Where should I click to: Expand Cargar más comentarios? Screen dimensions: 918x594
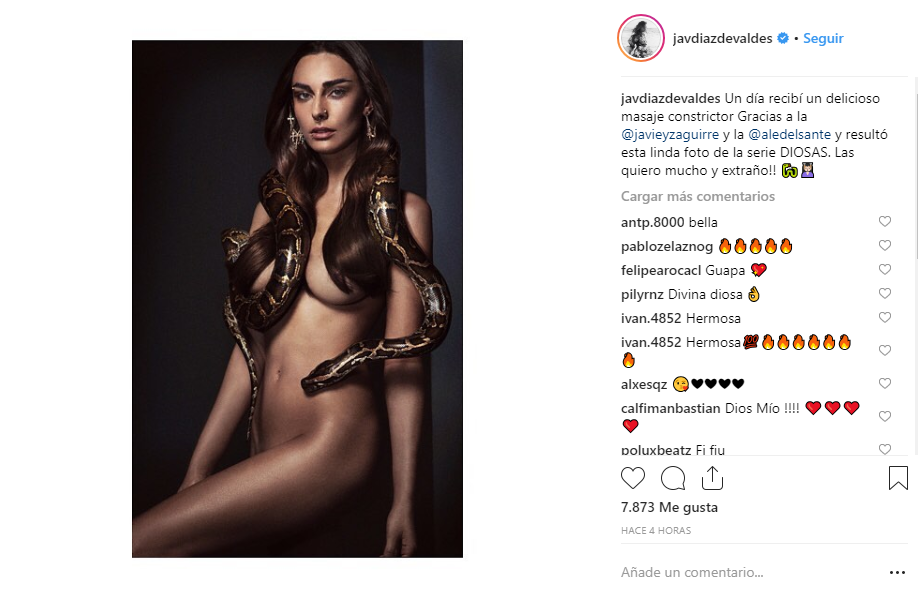698,197
